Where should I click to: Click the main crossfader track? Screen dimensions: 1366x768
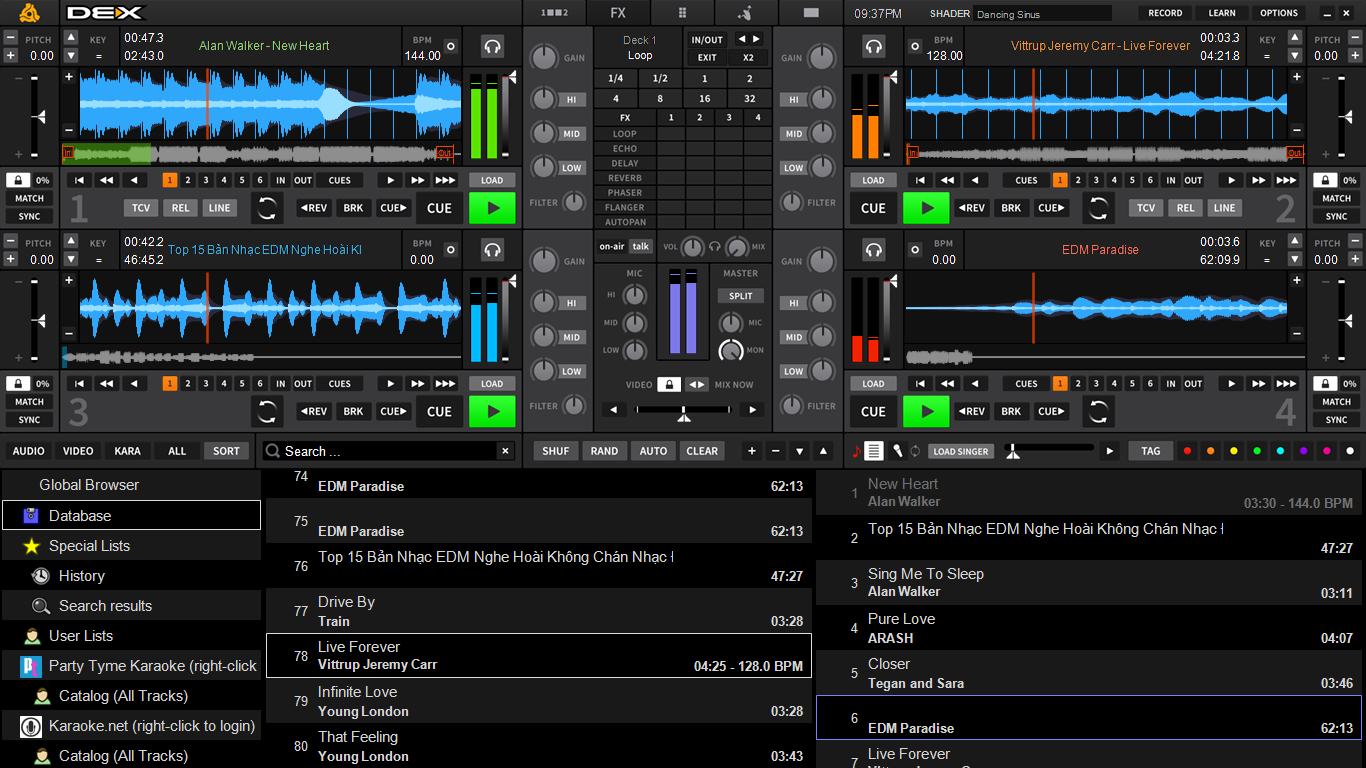point(683,409)
